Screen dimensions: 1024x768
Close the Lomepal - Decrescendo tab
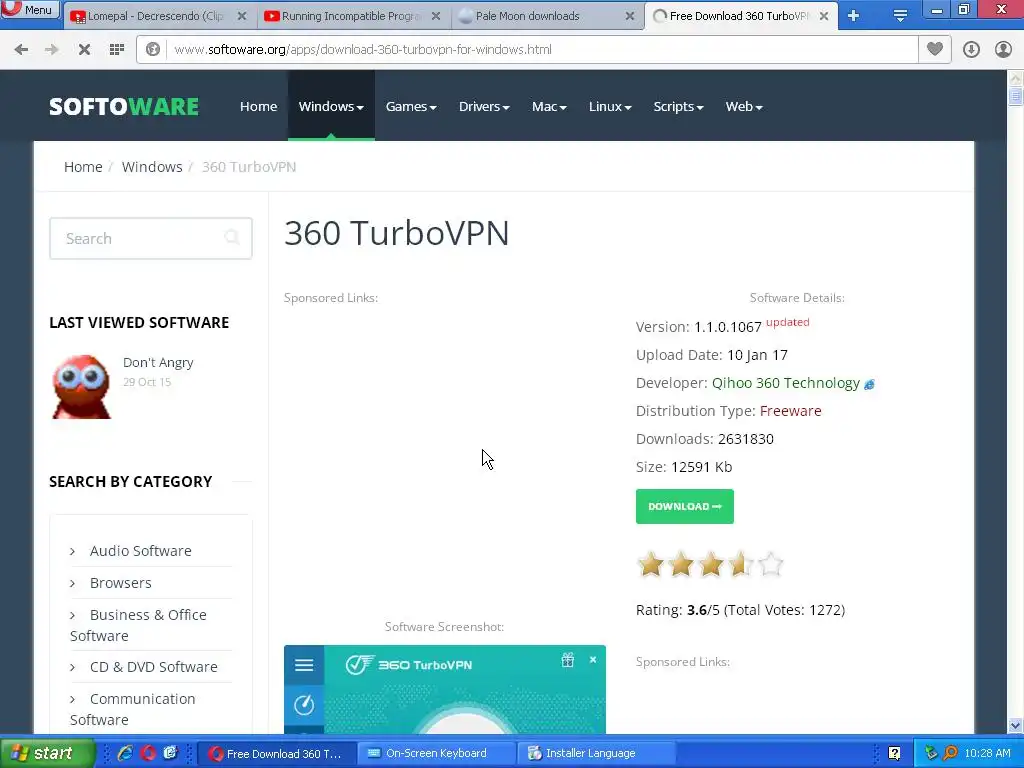242,16
